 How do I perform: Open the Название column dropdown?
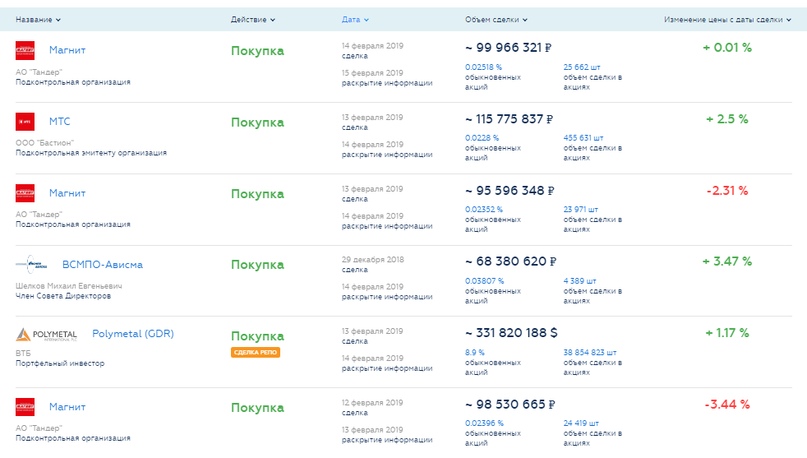pos(38,20)
